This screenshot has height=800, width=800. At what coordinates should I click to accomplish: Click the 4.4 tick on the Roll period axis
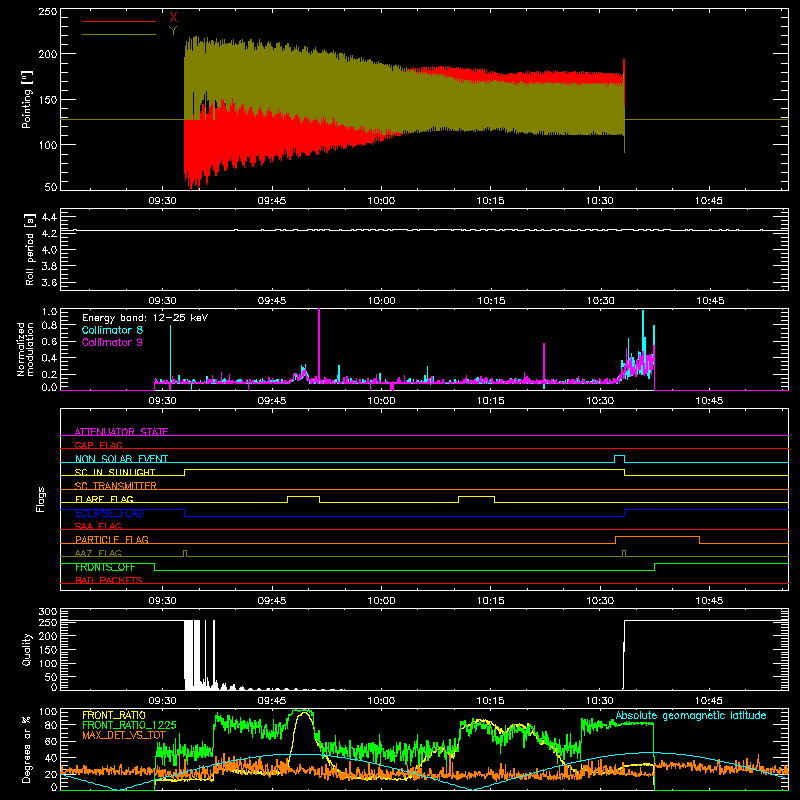(49, 217)
